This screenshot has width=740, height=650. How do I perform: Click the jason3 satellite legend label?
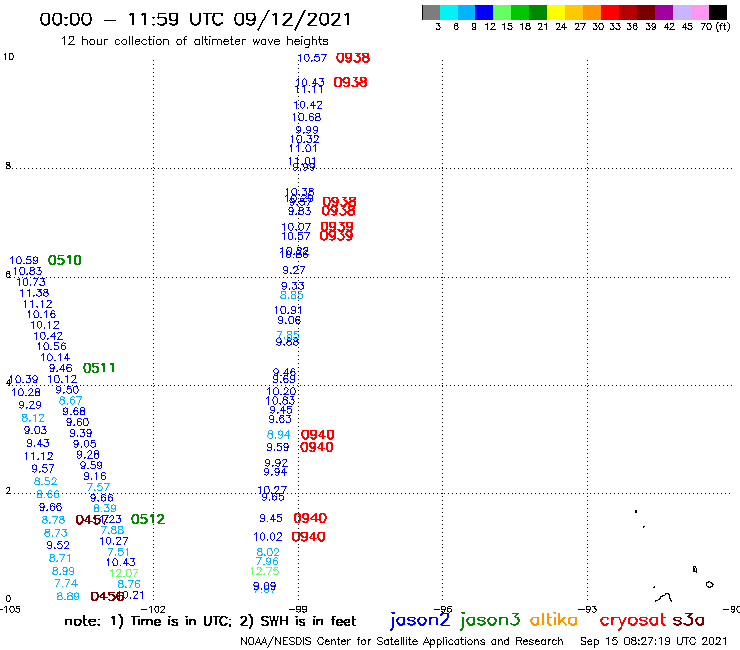tap(490, 620)
